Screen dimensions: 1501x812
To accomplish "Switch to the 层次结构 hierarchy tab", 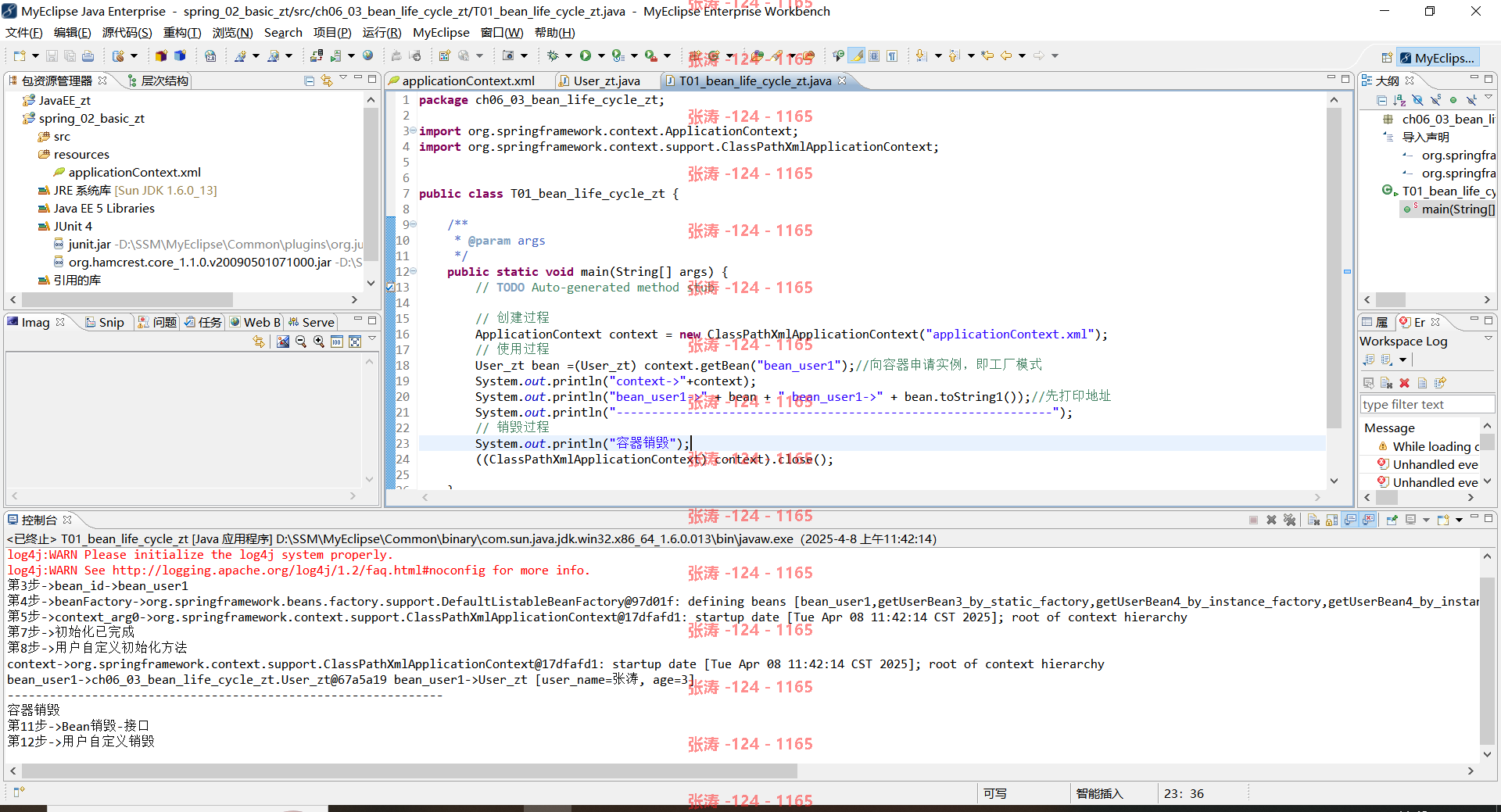I will pos(158,80).
